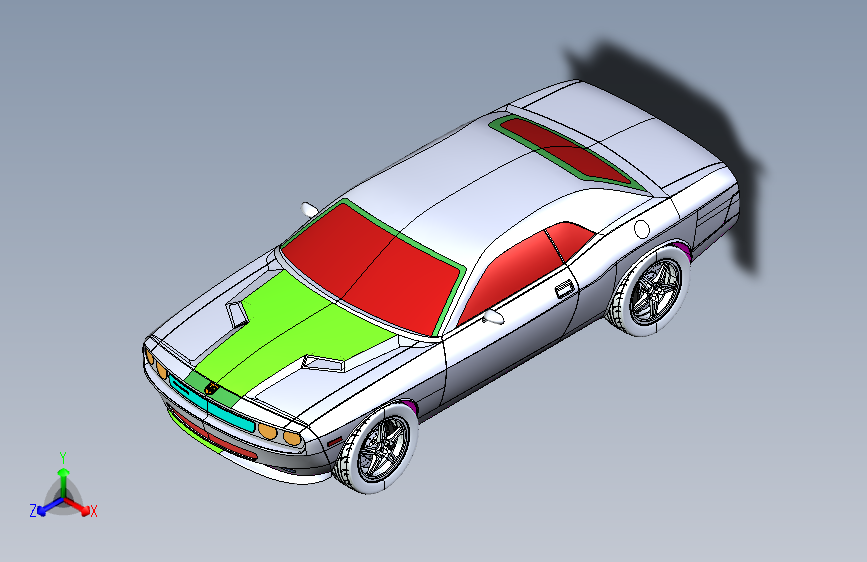Select the badge emblem on the grille
The height and width of the screenshot is (562, 867).
(x=211, y=388)
